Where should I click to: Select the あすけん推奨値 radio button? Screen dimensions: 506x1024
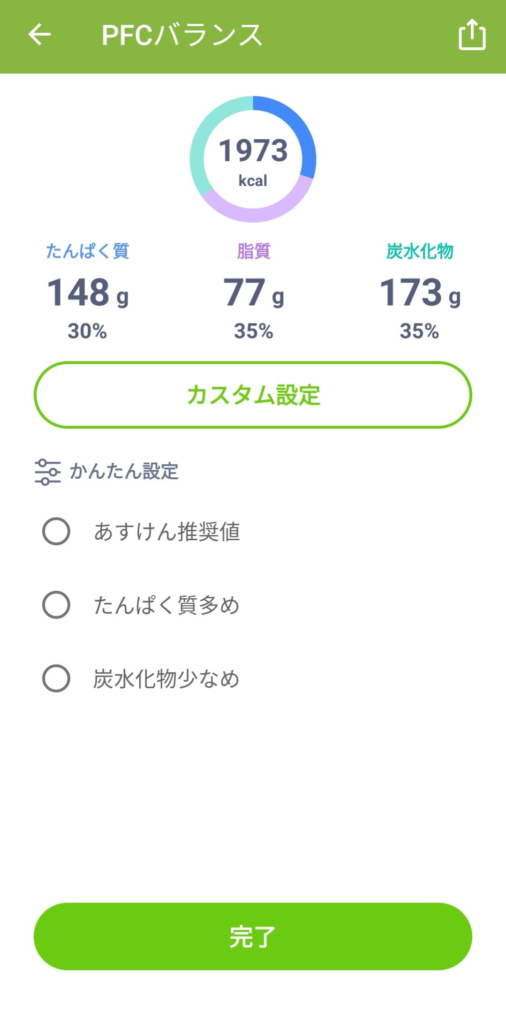pyautogui.click(x=56, y=532)
